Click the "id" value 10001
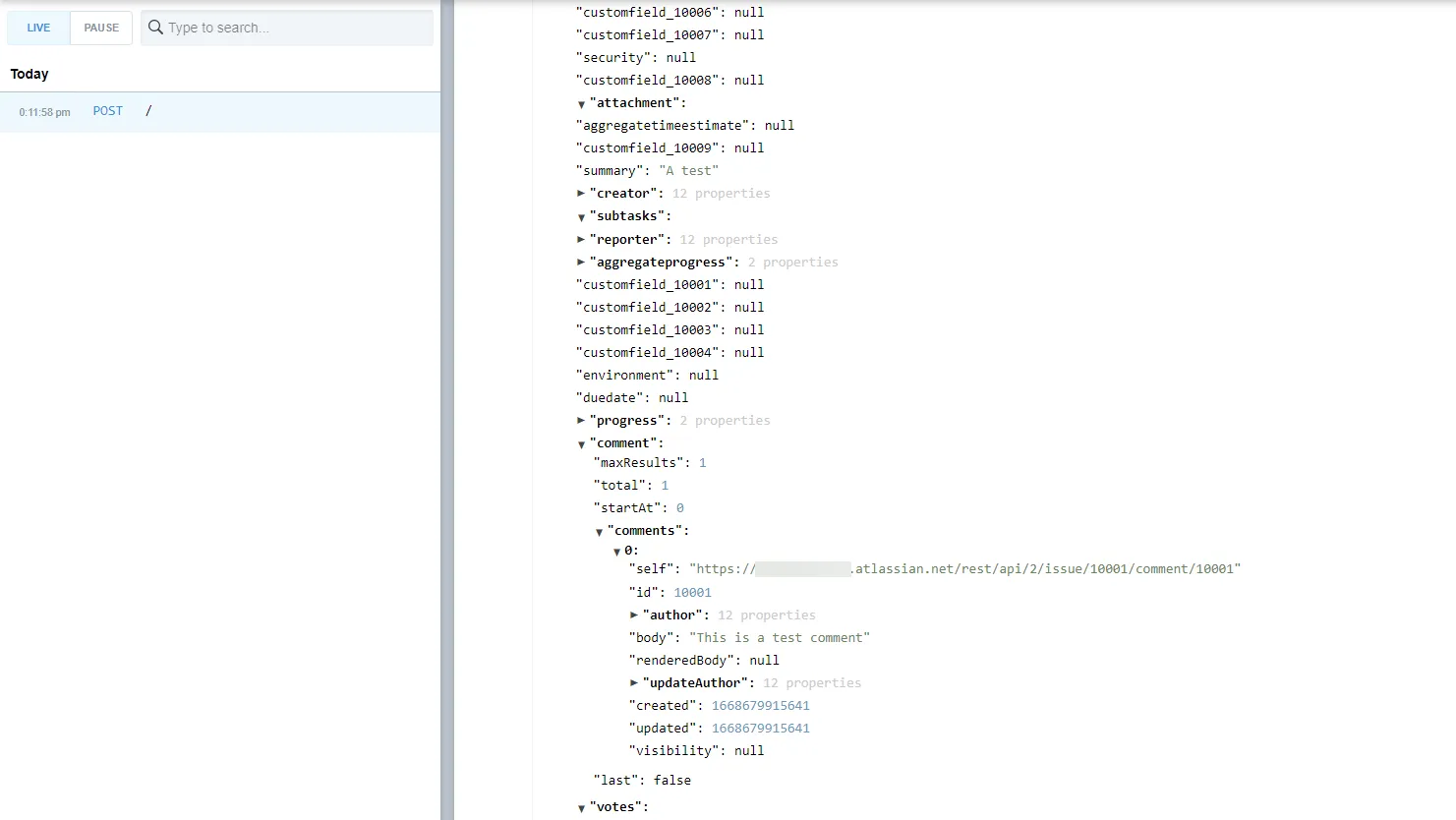1456x820 pixels. coord(692,592)
